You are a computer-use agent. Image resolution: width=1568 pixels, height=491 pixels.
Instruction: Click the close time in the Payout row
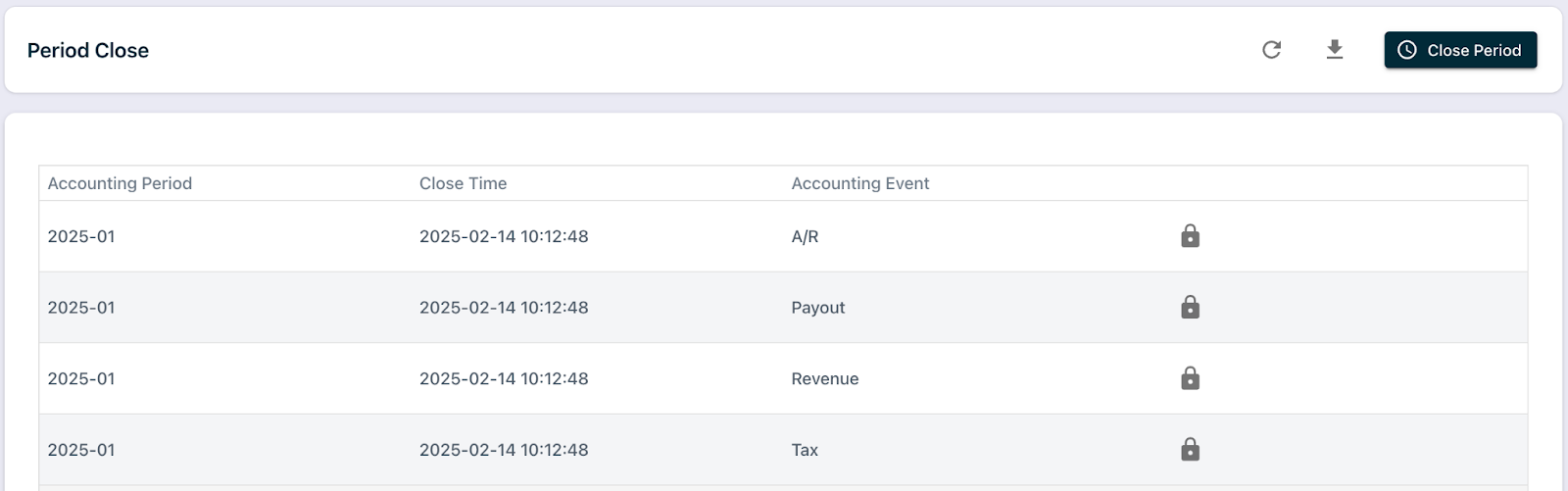(x=504, y=308)
